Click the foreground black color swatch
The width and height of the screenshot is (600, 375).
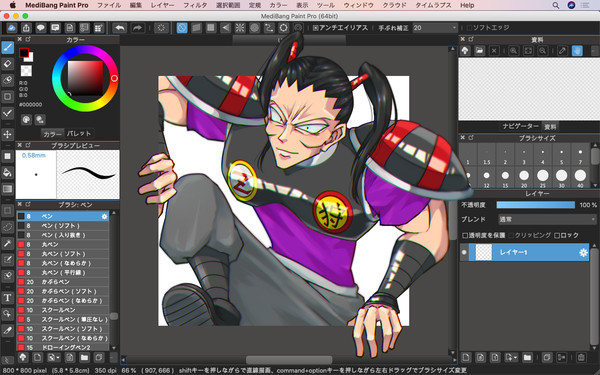tap(24, 53)
